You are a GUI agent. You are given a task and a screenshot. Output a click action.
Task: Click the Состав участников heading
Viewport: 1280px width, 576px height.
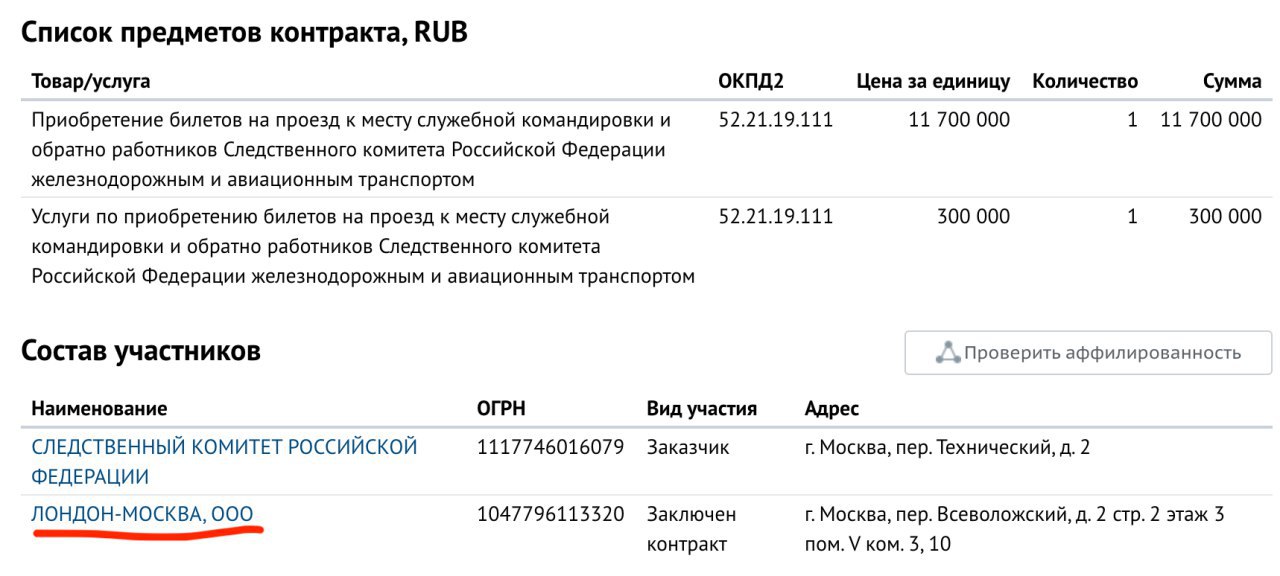click(x=141, y=351)
